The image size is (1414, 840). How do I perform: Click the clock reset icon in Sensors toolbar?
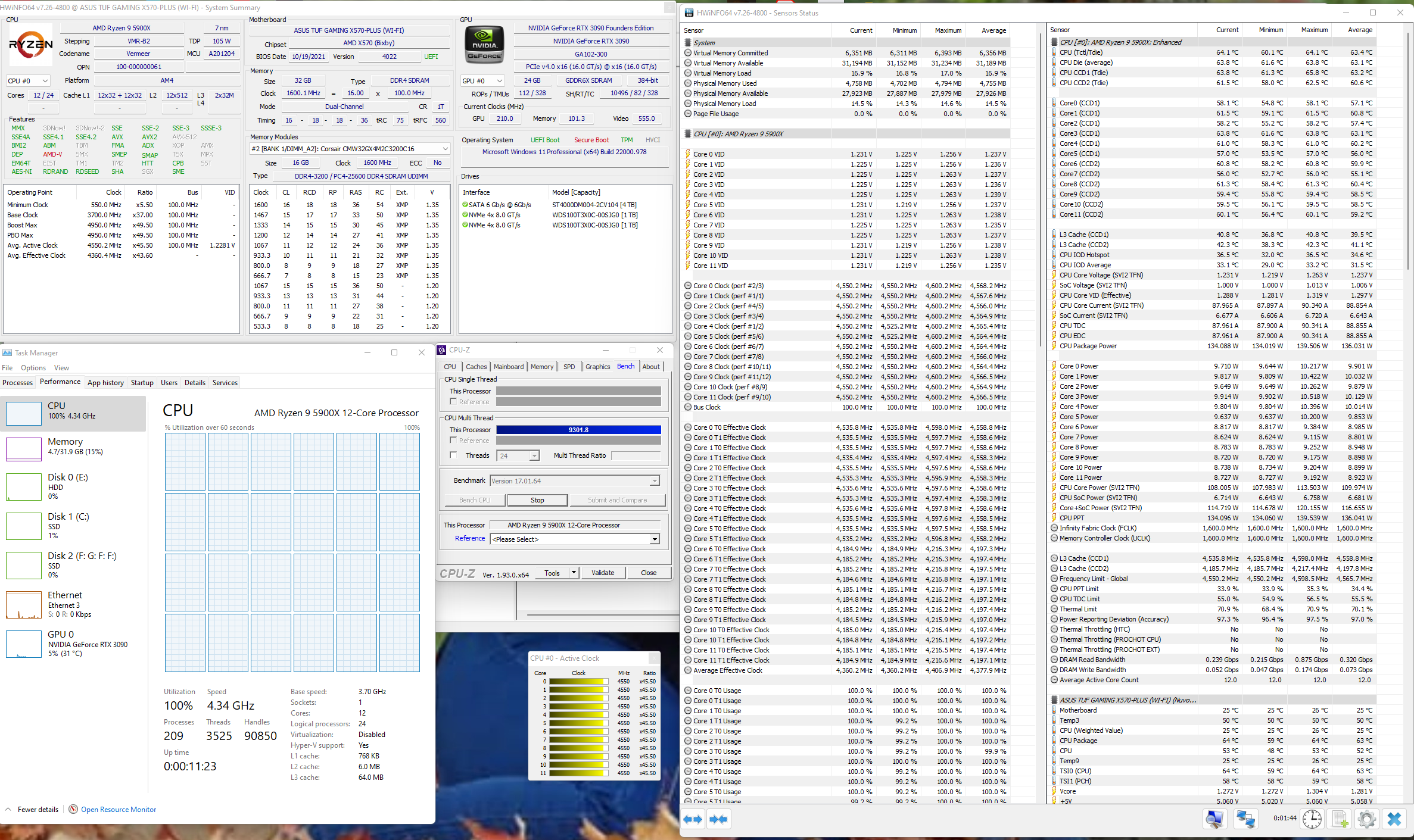pyautogui.click(x=1312, y=819)
